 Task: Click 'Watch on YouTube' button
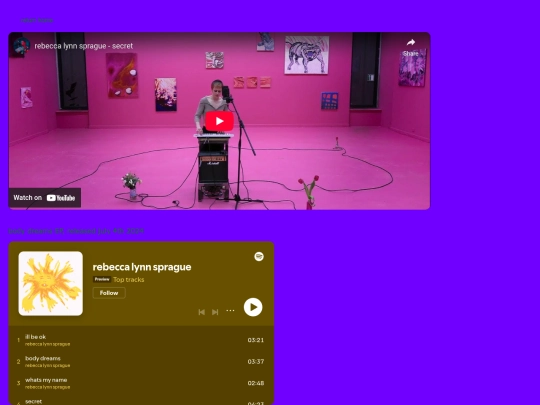44,198
